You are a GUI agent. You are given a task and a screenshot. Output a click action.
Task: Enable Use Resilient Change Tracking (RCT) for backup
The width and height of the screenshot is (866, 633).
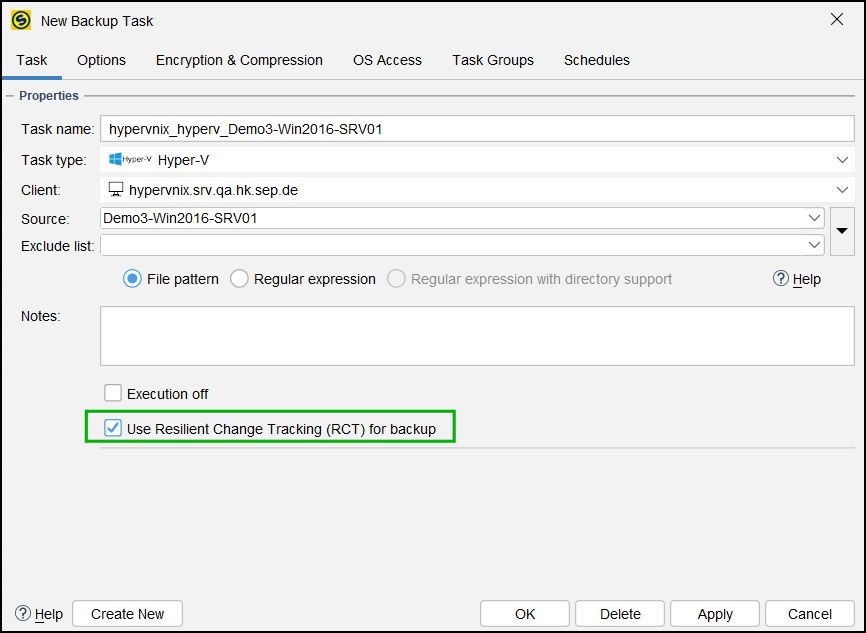point(113,427)
